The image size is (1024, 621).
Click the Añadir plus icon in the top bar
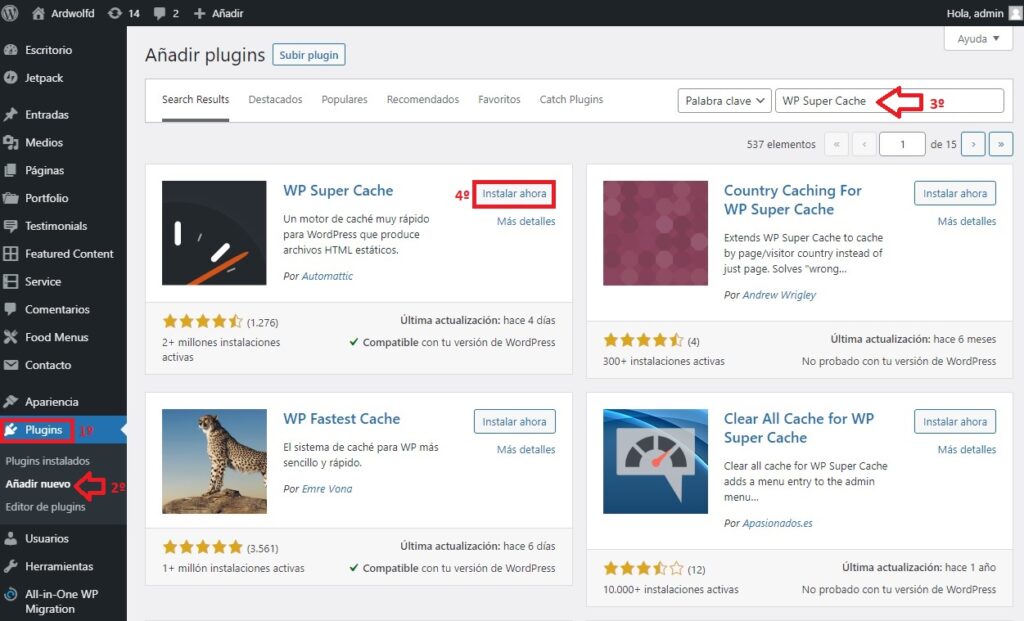(200, 13)
